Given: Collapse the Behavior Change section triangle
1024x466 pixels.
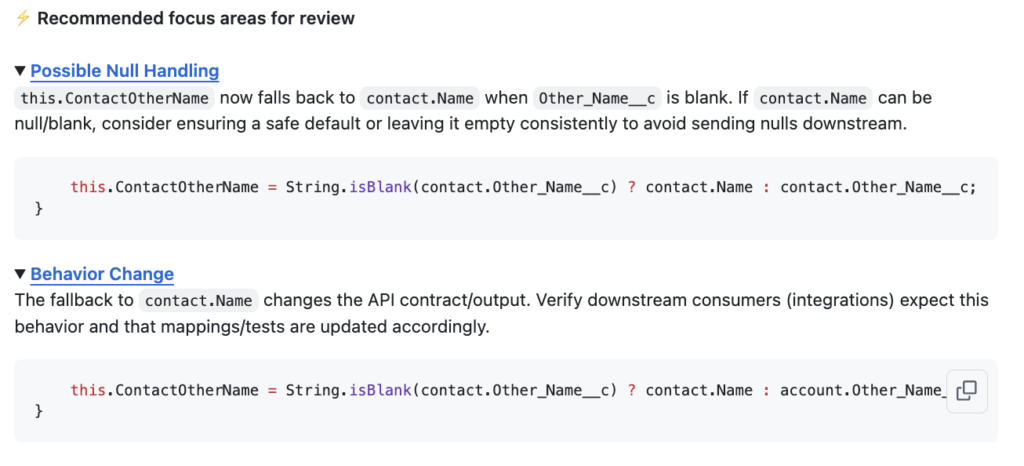Looking at the screenshot, I should [x=20, y=274].
